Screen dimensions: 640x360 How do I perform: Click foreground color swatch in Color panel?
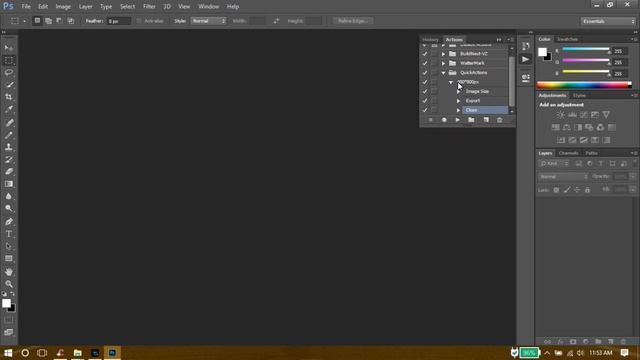click(x=542, y=52)
